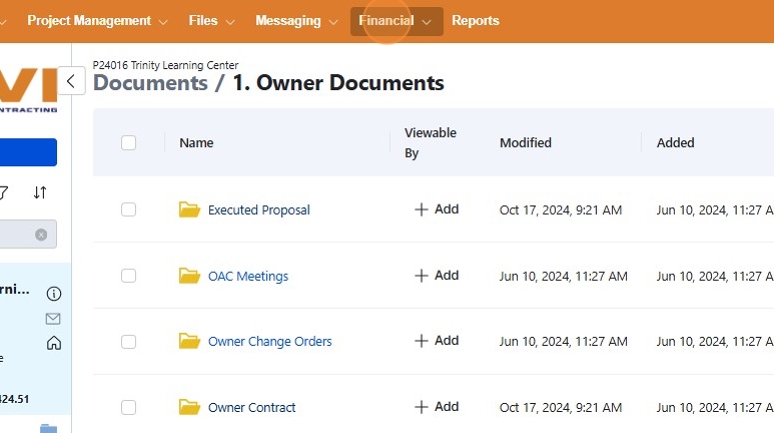The image size is (774, 433).
Task: Click the envelope mail icon
Action: point(54,318)
